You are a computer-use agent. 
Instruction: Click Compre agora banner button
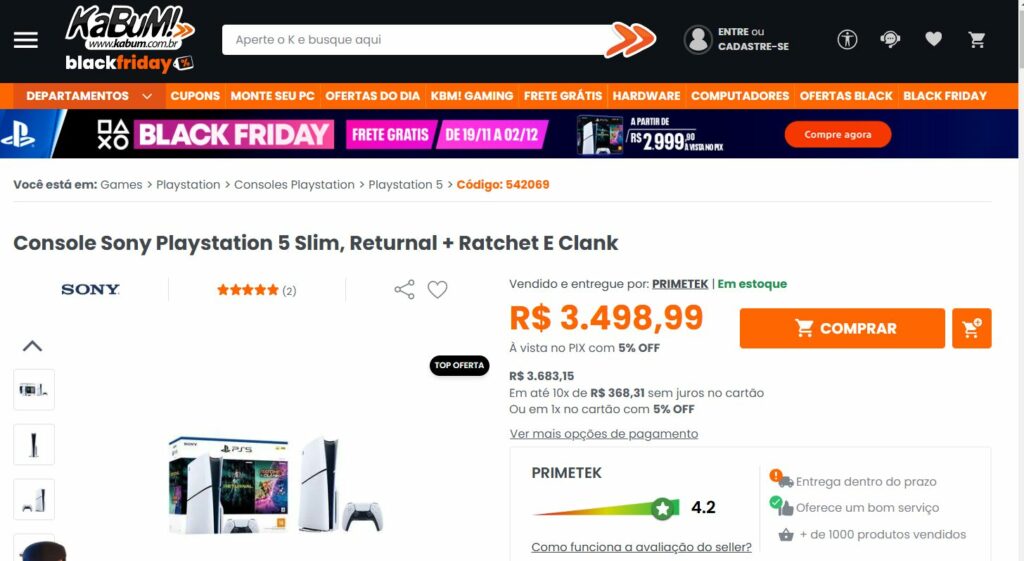click(x=837, y=135)
